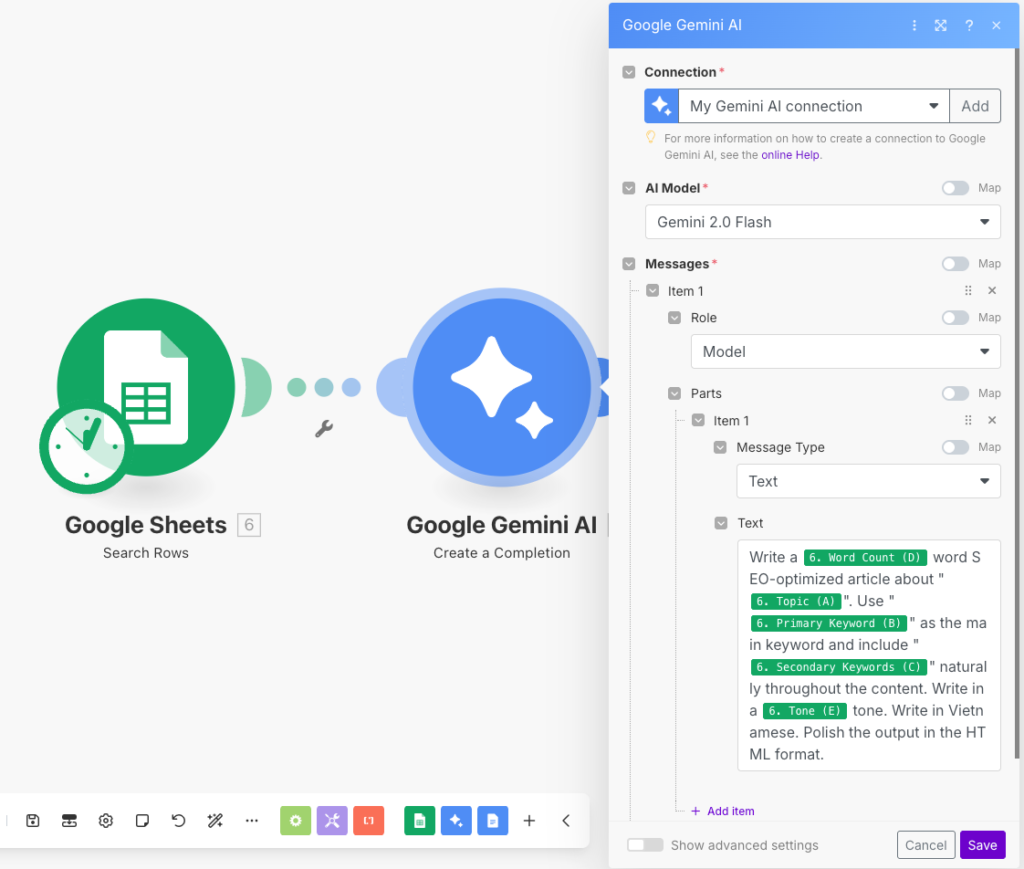Screen dimensions: 1024x869
Task: Open scenario settings gear in bottom toolbar
Action: click(106, 821)
